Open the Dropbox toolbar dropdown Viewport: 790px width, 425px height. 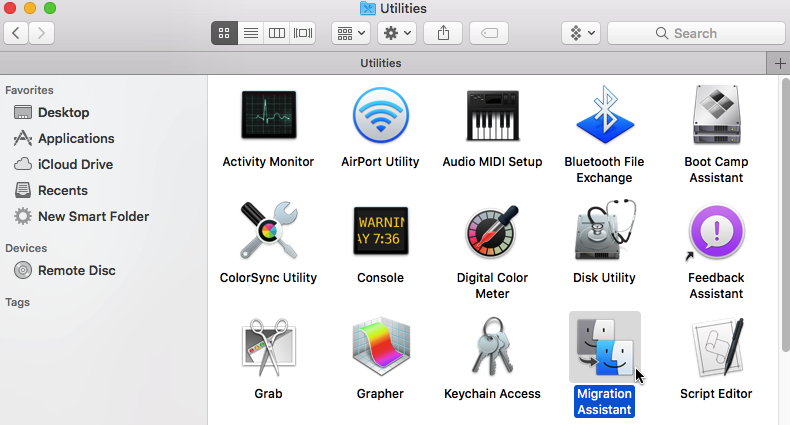[581, 33]
